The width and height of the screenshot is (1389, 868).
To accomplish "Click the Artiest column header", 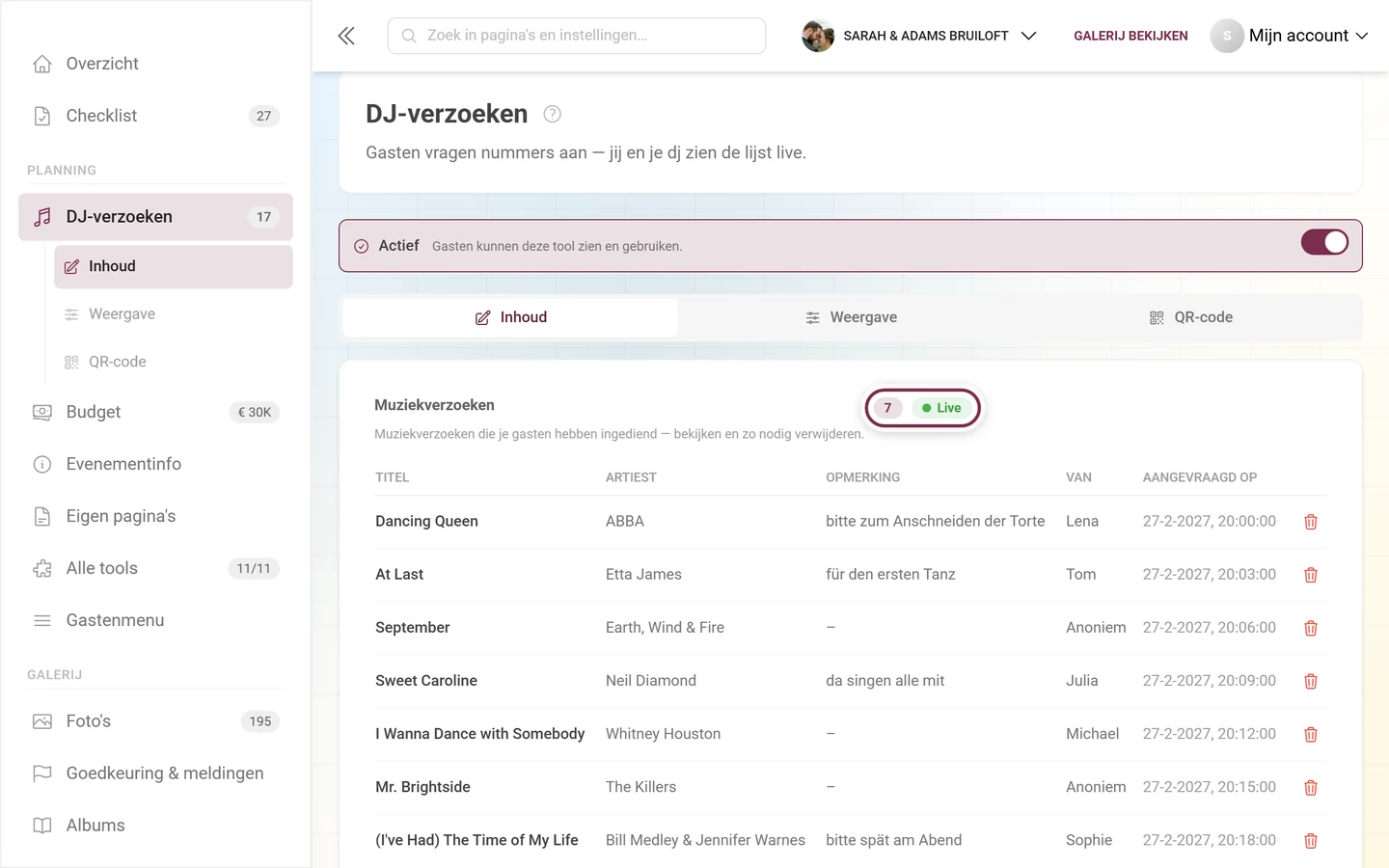I will click(x=631, y=477).
